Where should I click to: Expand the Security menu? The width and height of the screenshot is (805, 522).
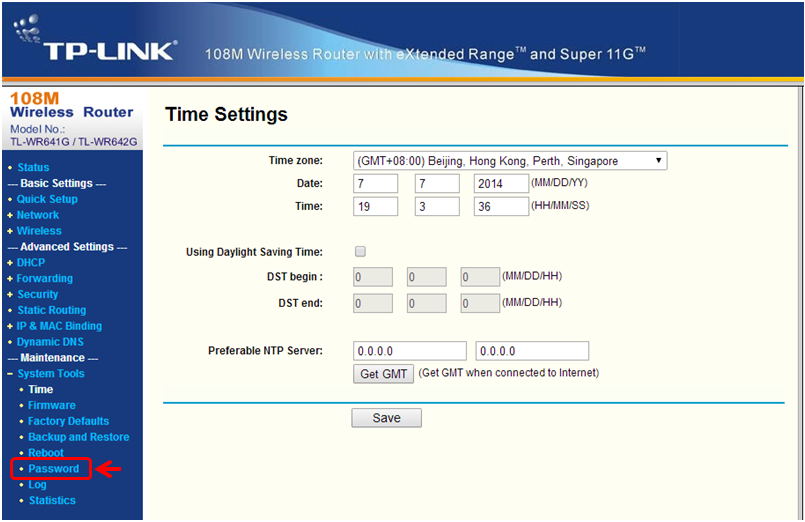(38, 294)
